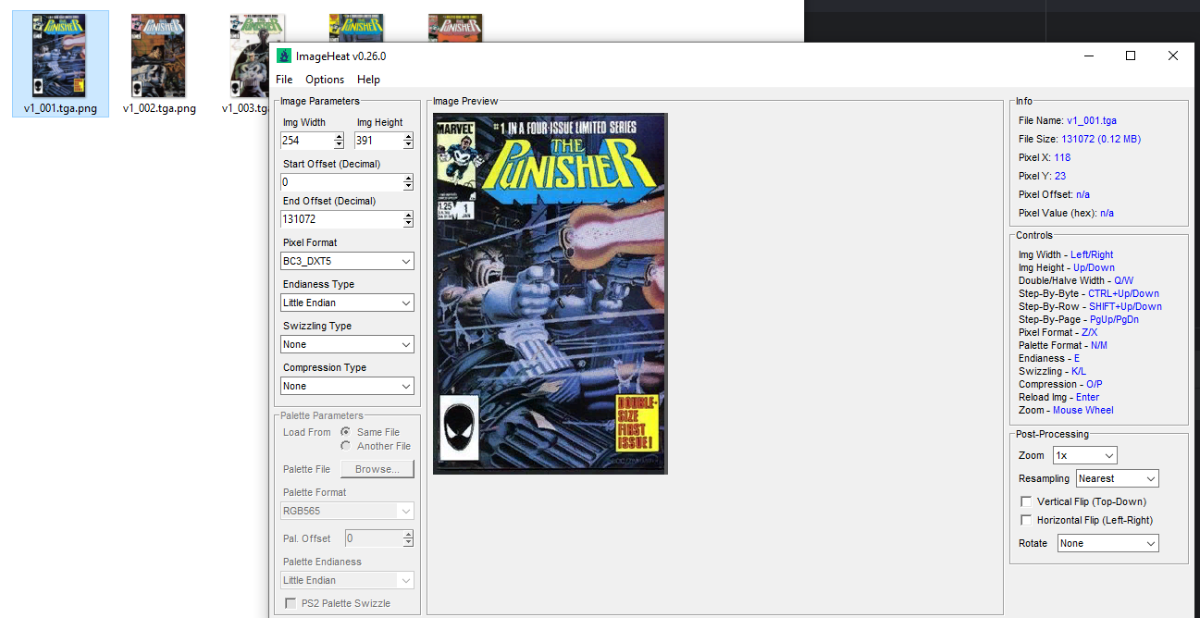Click the Img Width input field
This screenshot has height=618, width=1200.
pos(306,141)
